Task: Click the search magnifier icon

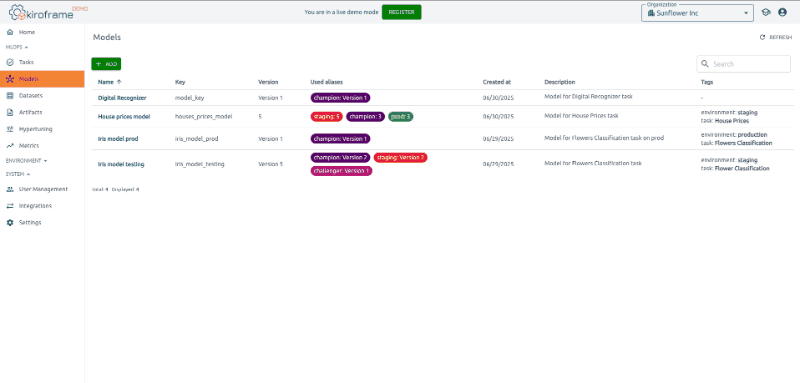Action: 705,64
